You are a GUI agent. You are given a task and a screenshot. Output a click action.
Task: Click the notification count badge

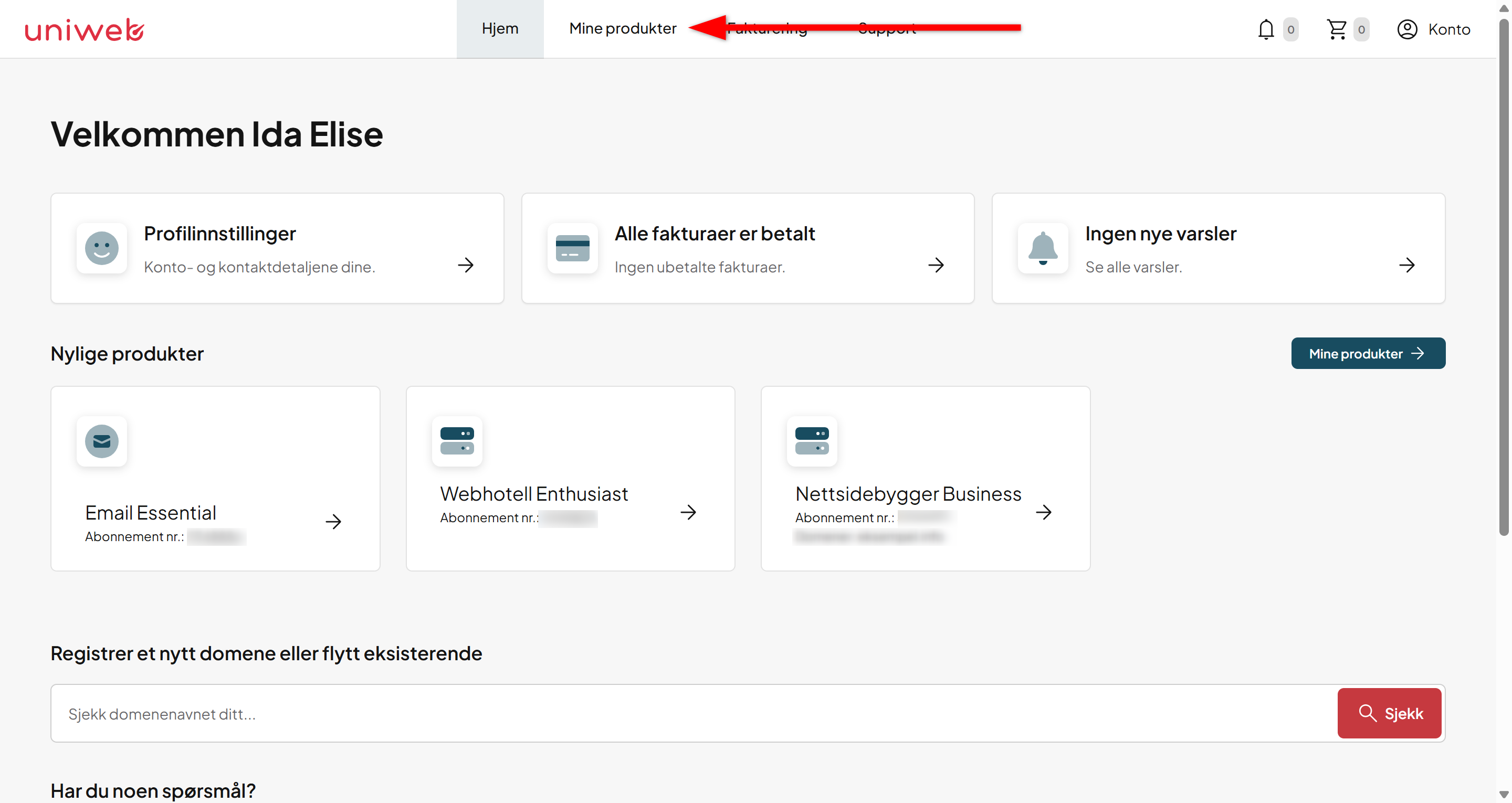(1291, 29)
